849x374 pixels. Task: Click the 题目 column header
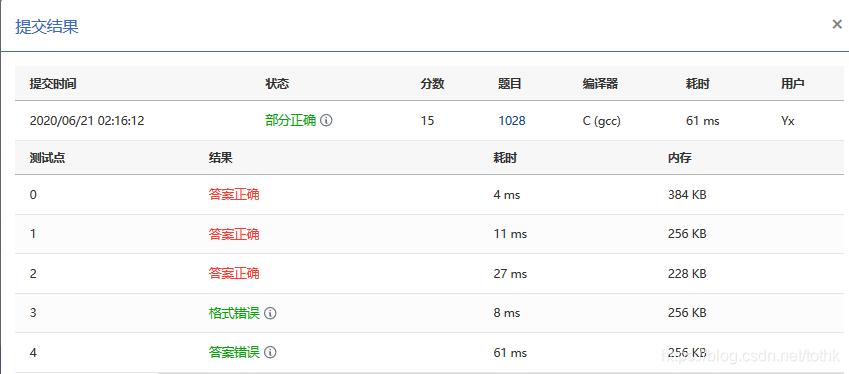(510, 84)
